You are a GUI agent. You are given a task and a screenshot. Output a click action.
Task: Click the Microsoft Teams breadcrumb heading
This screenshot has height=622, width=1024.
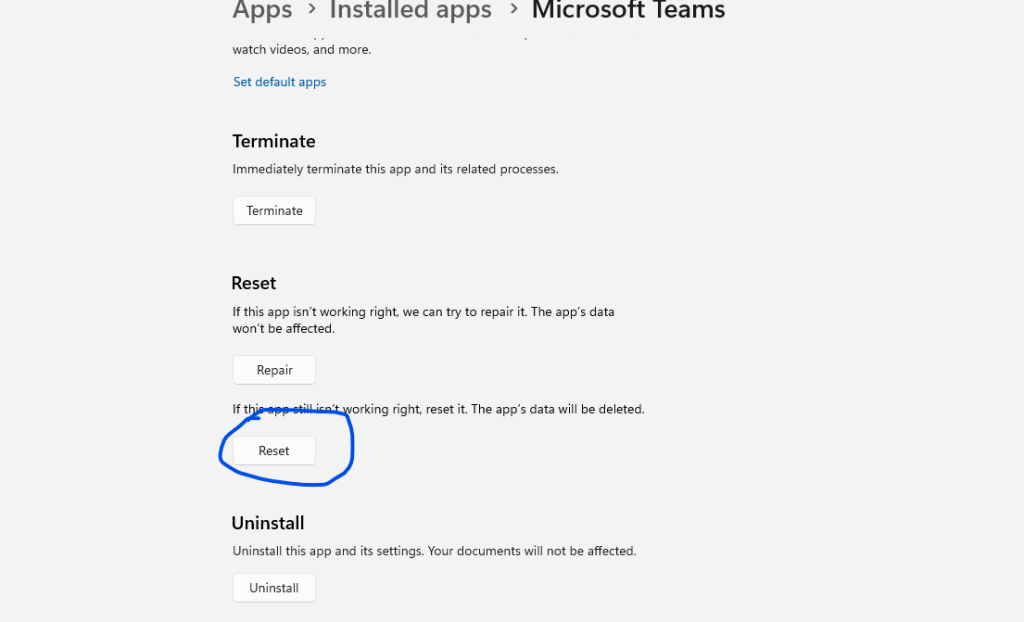628,11
